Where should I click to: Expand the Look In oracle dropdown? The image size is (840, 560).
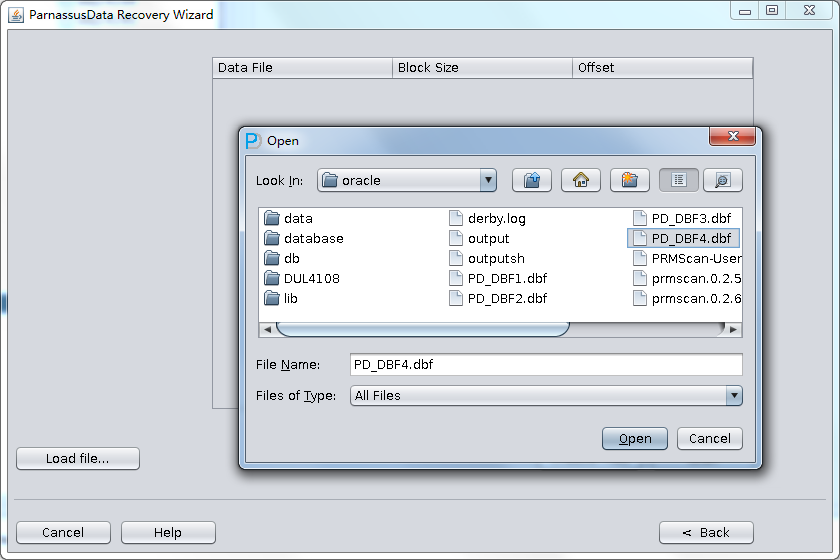(488, 180)
